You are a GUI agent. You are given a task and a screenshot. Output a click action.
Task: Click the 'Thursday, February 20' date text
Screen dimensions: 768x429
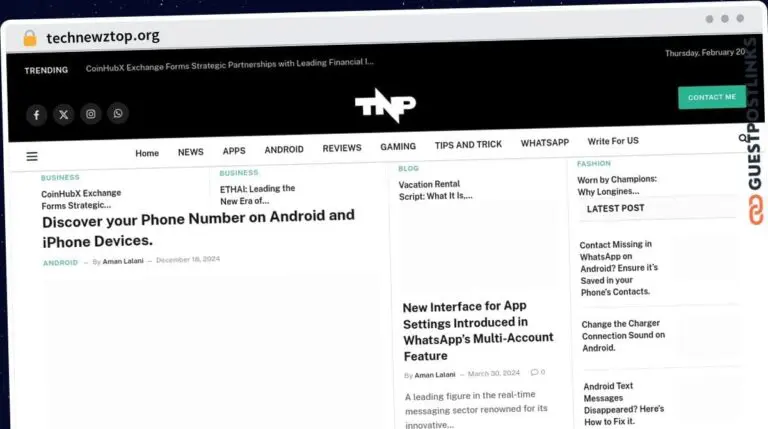705,52
